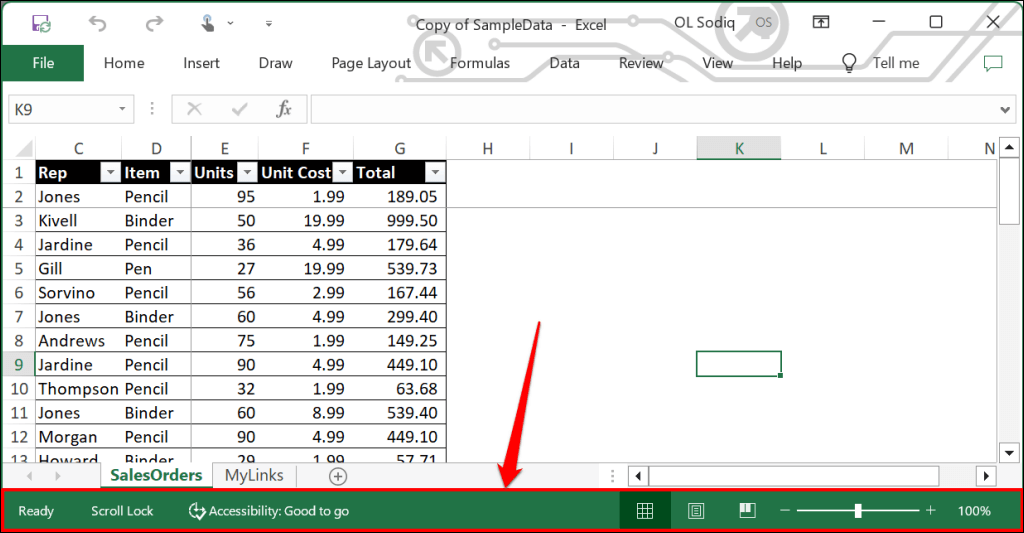The width and height of the screenshot is (1024, 533).
Task: Switch to the MyLinks sheet tab
Action: click(x=254, y=475)
